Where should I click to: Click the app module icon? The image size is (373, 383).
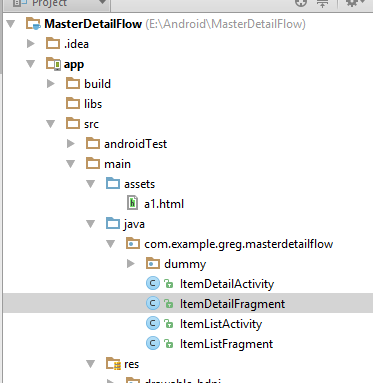(53, 64)
